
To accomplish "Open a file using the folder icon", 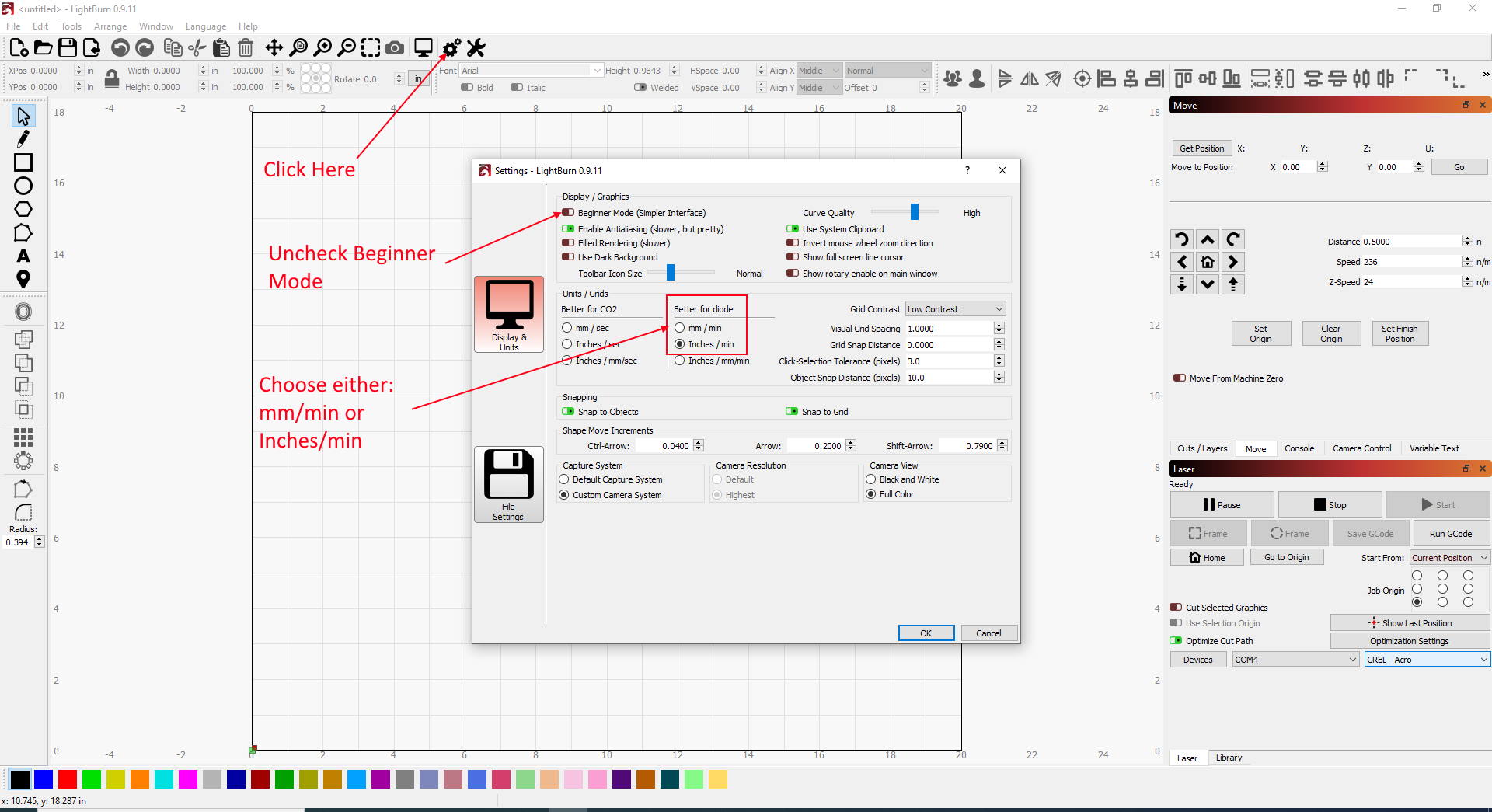I will [44, 48].
